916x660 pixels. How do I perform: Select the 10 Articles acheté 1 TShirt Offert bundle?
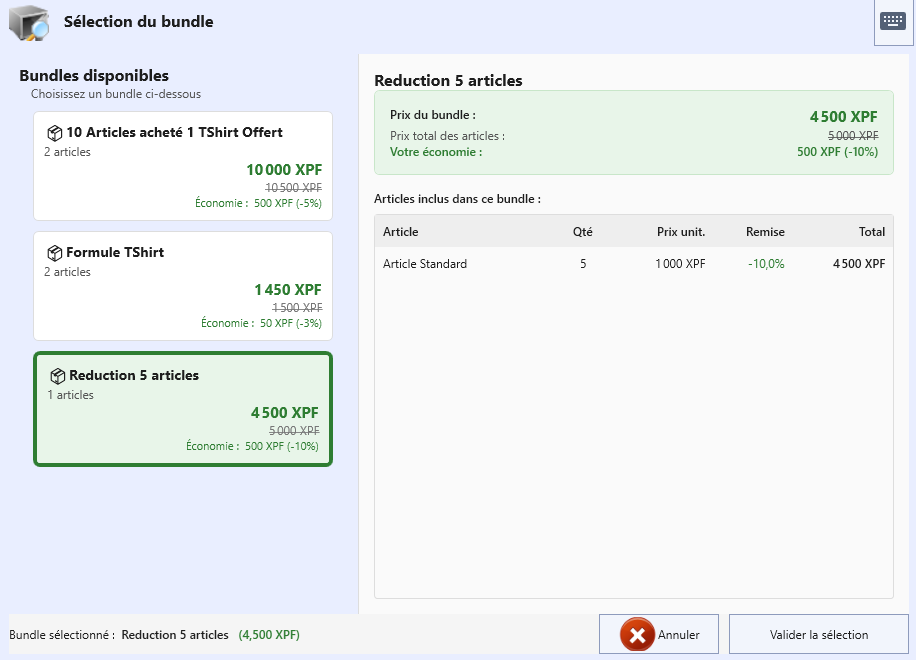point(183,166)
